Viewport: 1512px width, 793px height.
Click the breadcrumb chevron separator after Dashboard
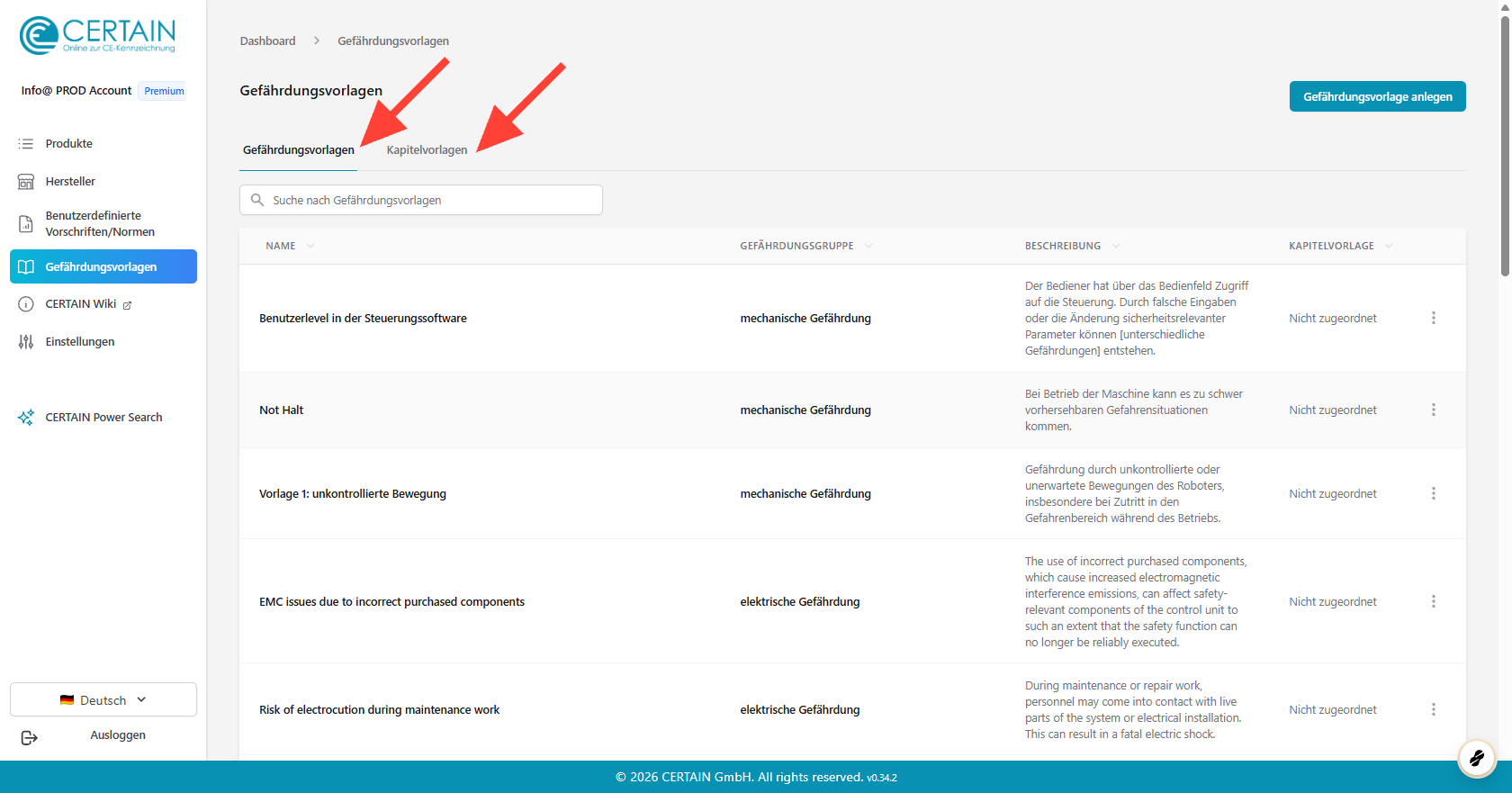pos(317,41)
